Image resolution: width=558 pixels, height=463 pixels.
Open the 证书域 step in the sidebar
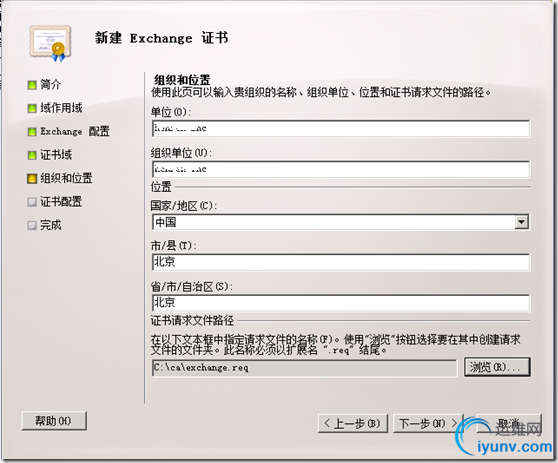pyautogui.click(x=56, y=155)
